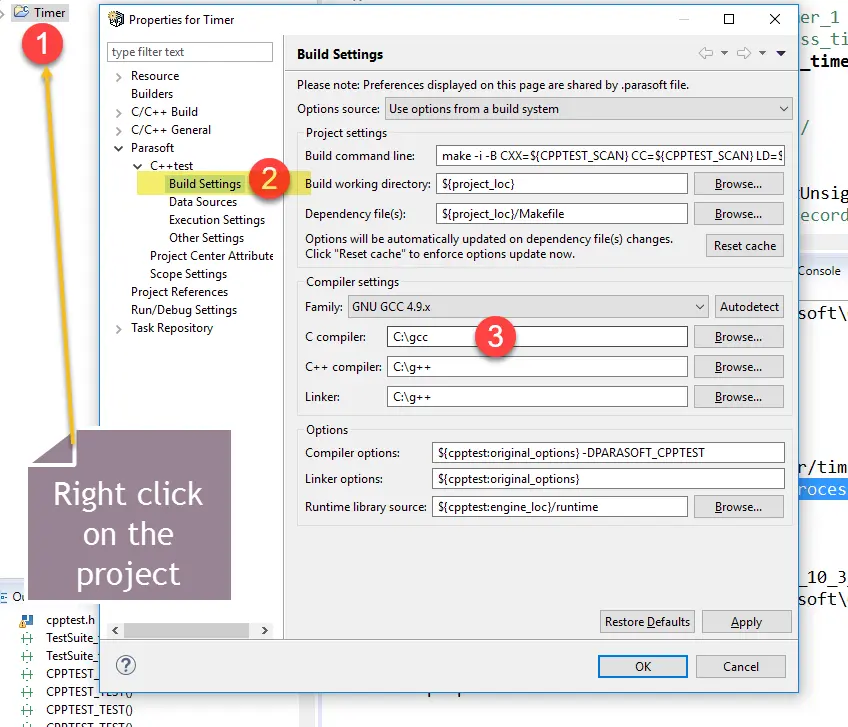
Task: Open Run/Debug Settings page
Action: point(184,310)
